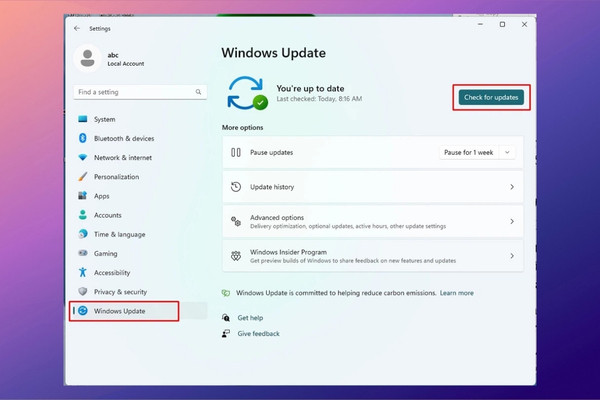This screenshot has height=400, width=600.
Task: Click the Personalization paintbrush icon
Action: (83, 176)
